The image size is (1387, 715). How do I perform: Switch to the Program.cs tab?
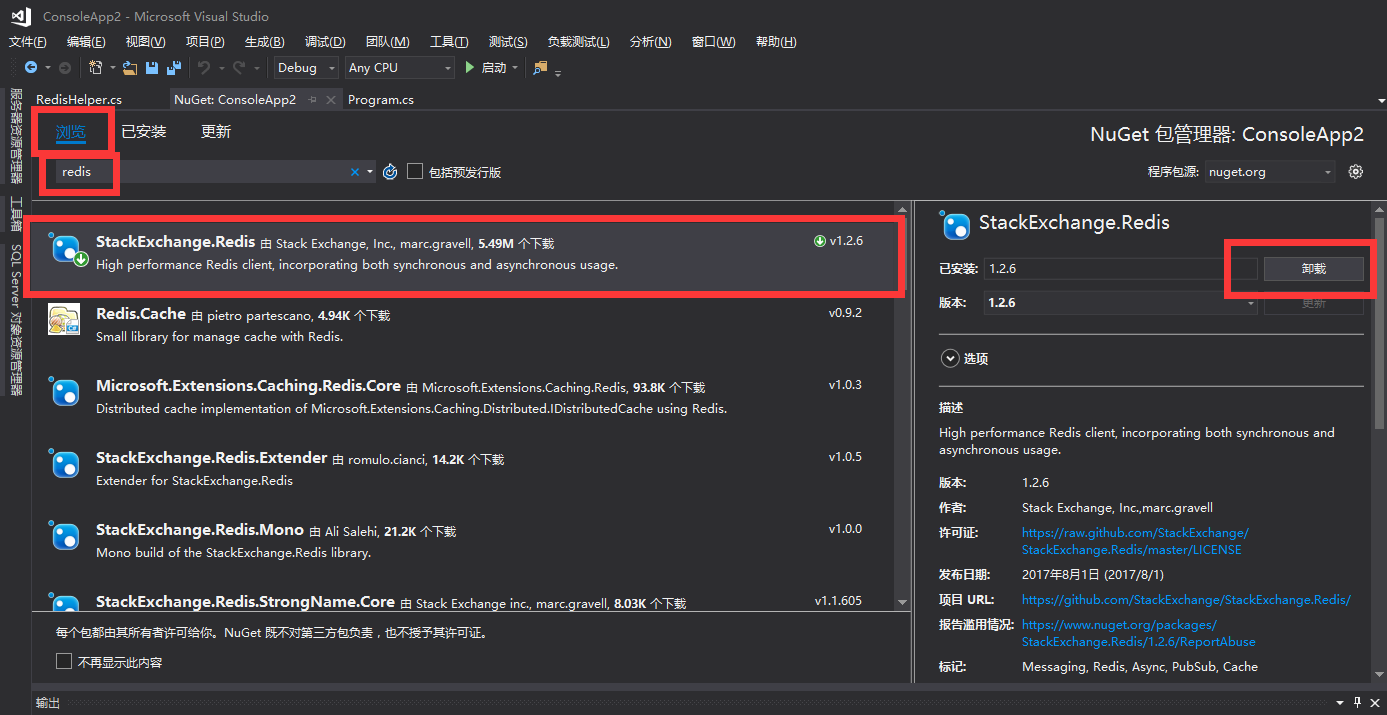(381, 100)
